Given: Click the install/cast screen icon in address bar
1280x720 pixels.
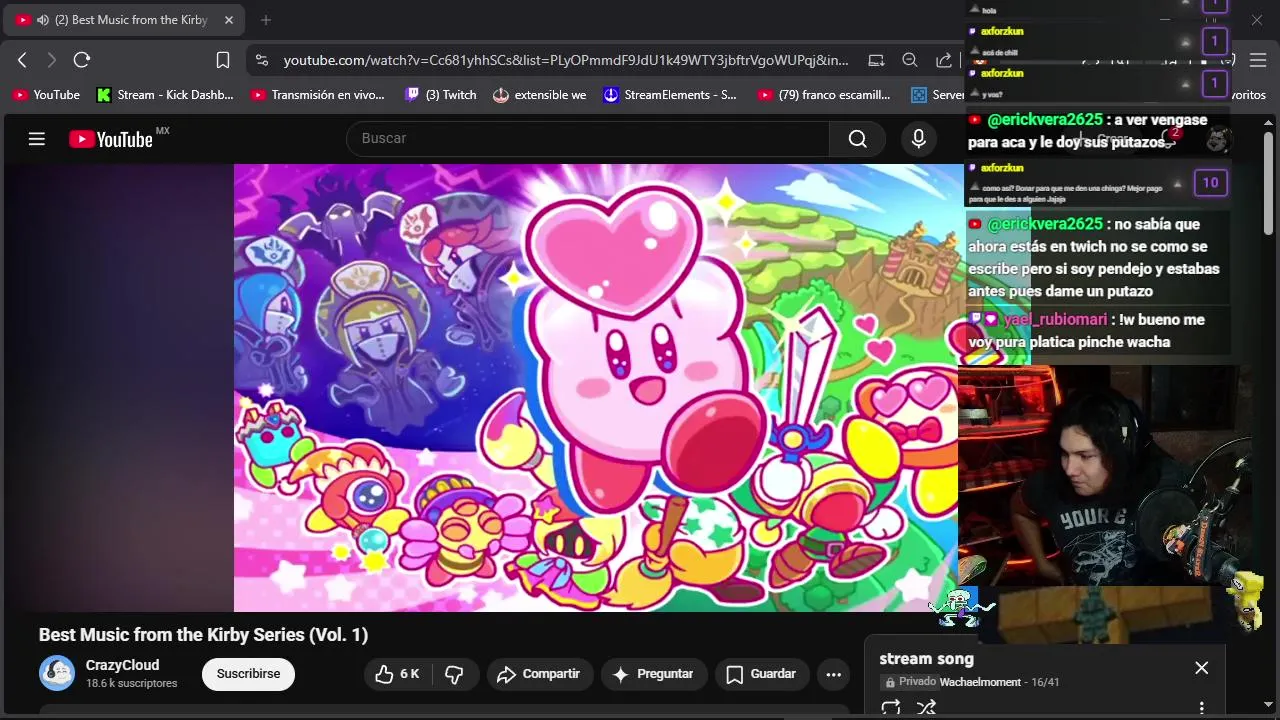Looking at the screenshot, I should pos(876,60).
